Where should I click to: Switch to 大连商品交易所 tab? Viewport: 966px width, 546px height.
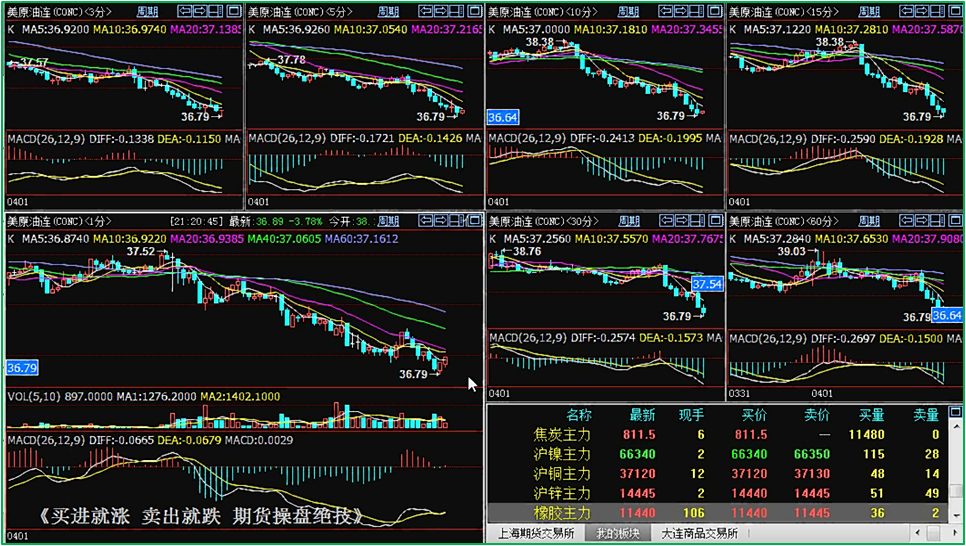tap(699, 534)
